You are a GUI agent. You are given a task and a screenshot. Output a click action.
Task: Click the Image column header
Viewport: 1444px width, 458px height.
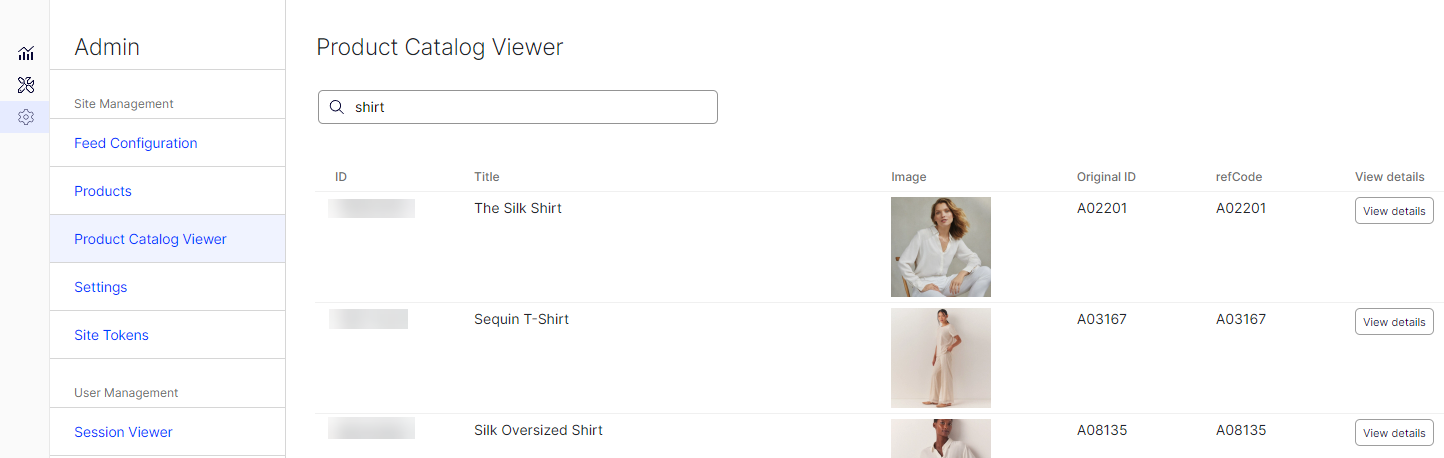pyautogui.click(x=909, y=177)
